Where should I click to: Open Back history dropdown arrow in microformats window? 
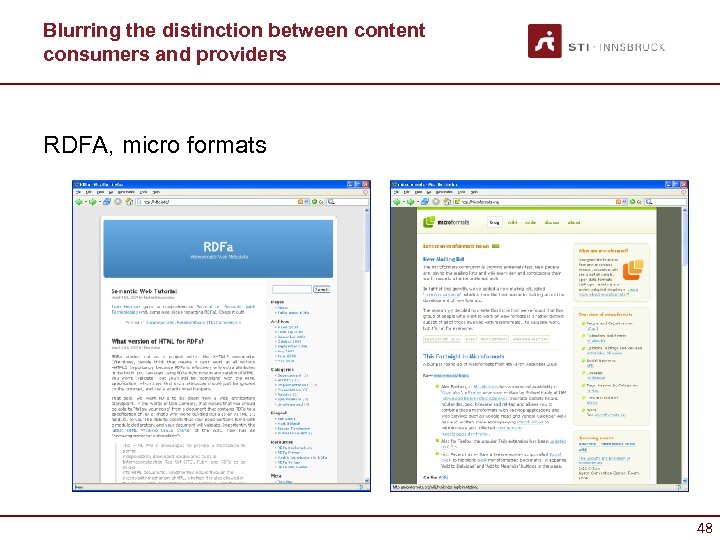tap(403, 202)
